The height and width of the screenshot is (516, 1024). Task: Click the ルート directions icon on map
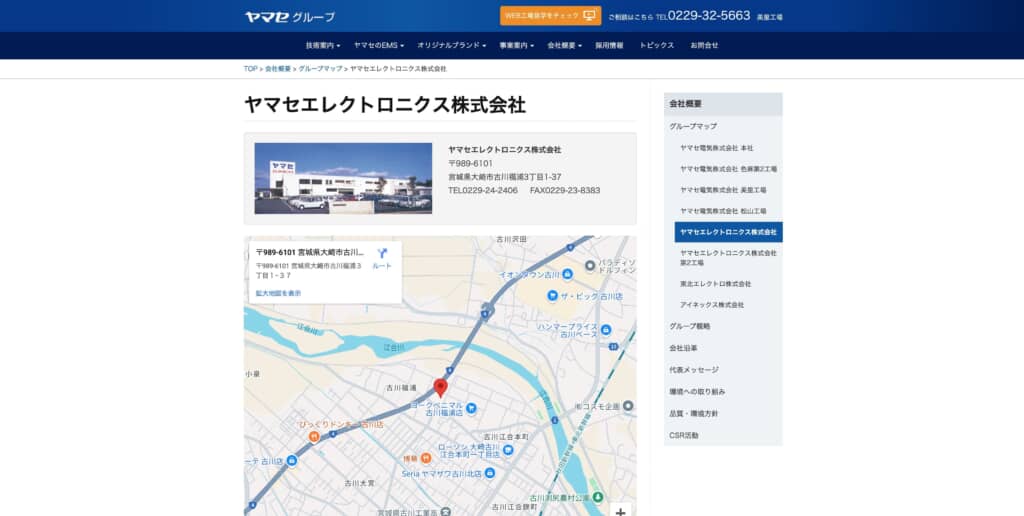pos(382,258)
